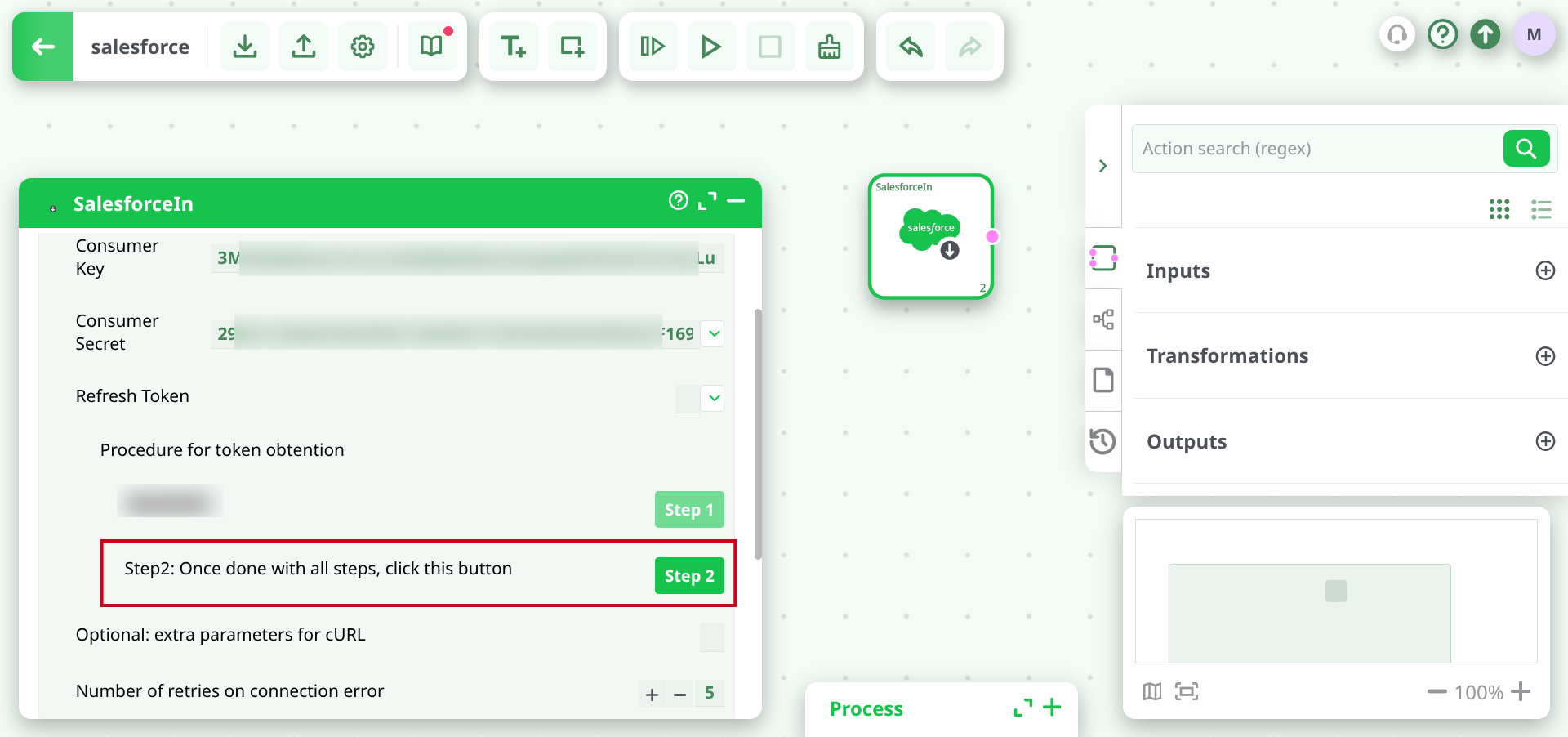
Task: Click the Step 1 button
Action: point(689,510)
